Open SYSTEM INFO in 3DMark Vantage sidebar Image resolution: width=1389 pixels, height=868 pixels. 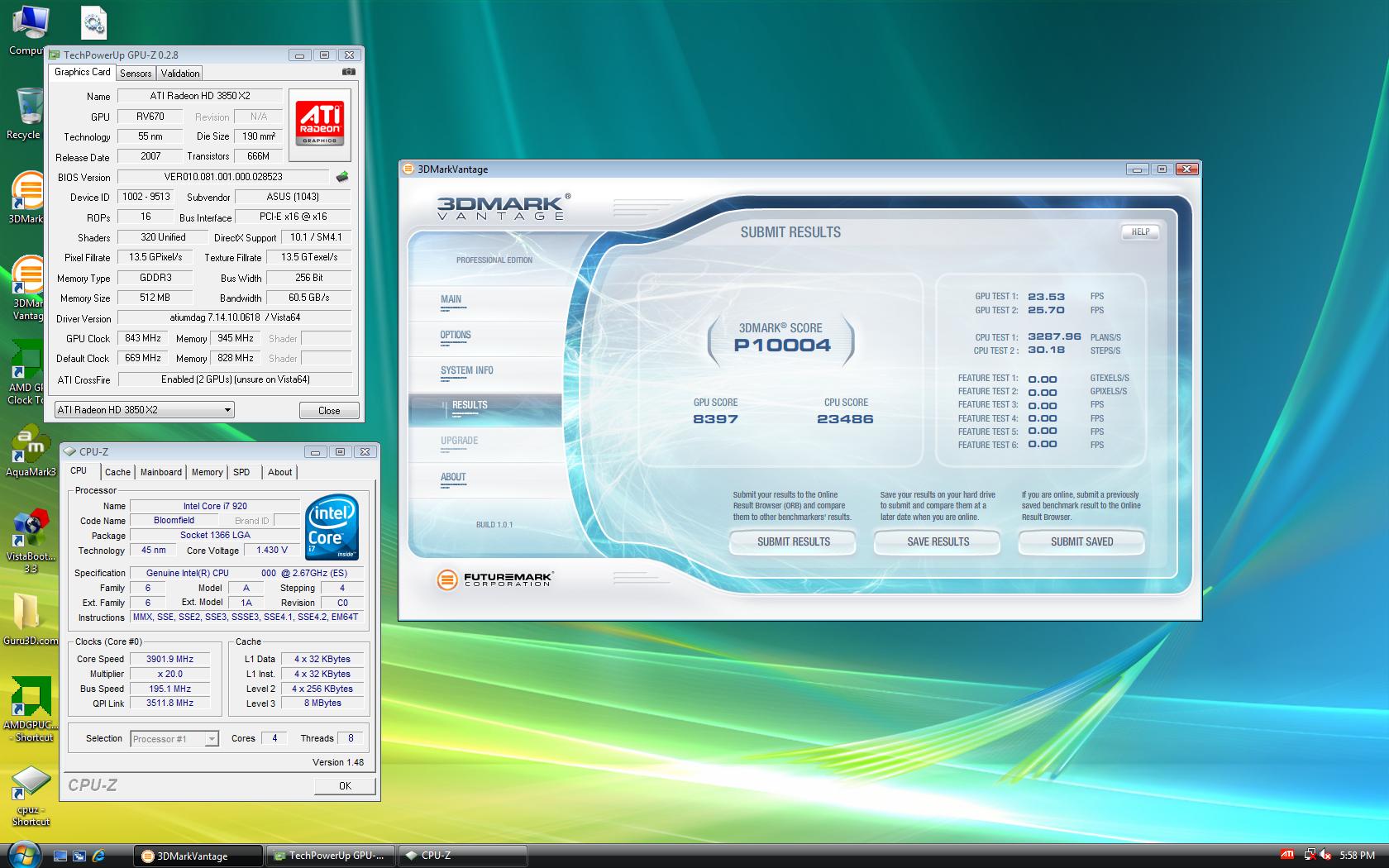point(484,374)
